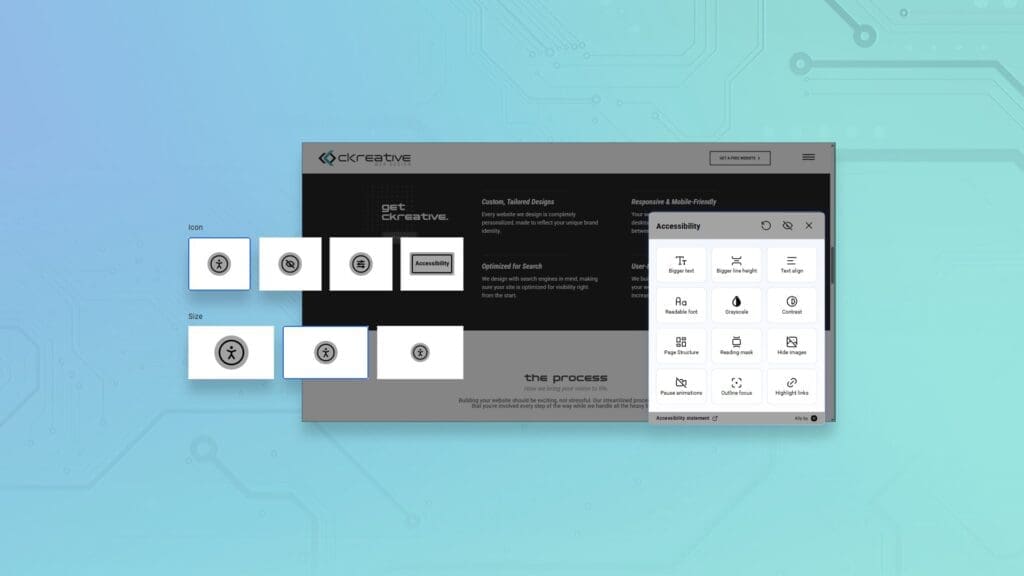Reset accessibility settings with the undo arrow
This screenshot has height=576, width=1024.
pyautogui.click(x=766, y=226)
